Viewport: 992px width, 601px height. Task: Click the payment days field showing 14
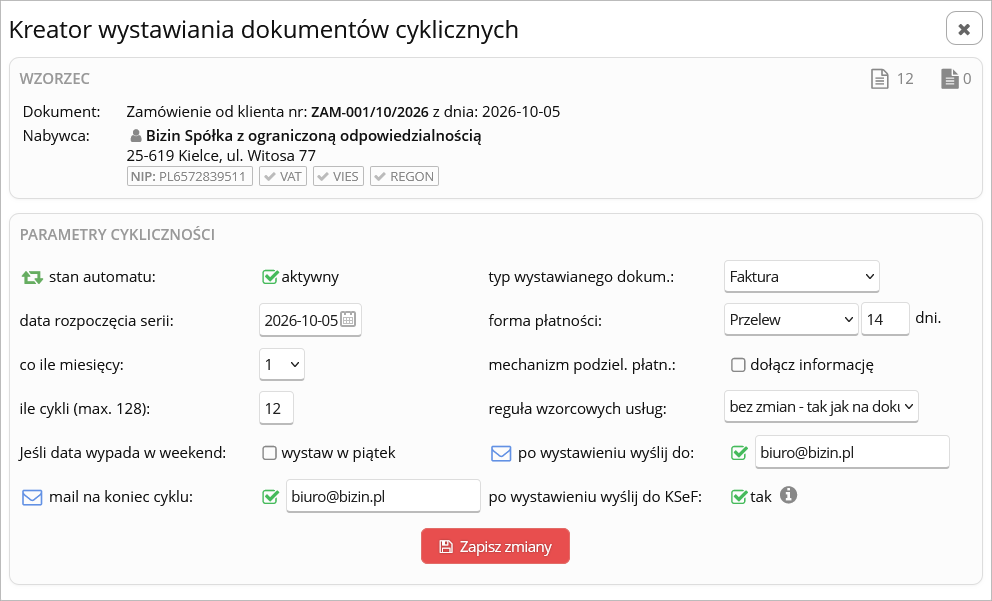(x=885, y=319)
